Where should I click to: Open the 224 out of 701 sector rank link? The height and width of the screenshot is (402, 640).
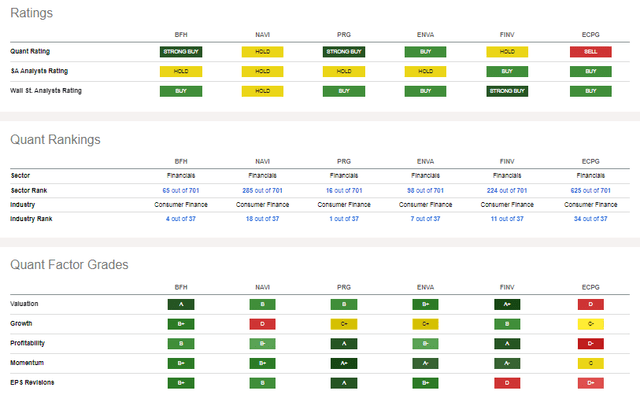(x=507, y=191)
